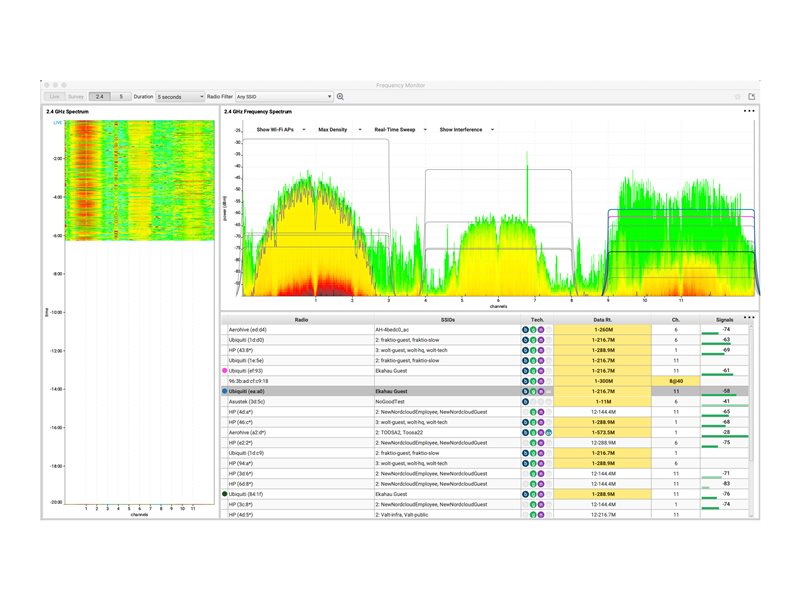800x600 pixels.
Task: Click the magnifier search icon beside Radio Filter
Action: pyautogui.click(x=340, y=97)
